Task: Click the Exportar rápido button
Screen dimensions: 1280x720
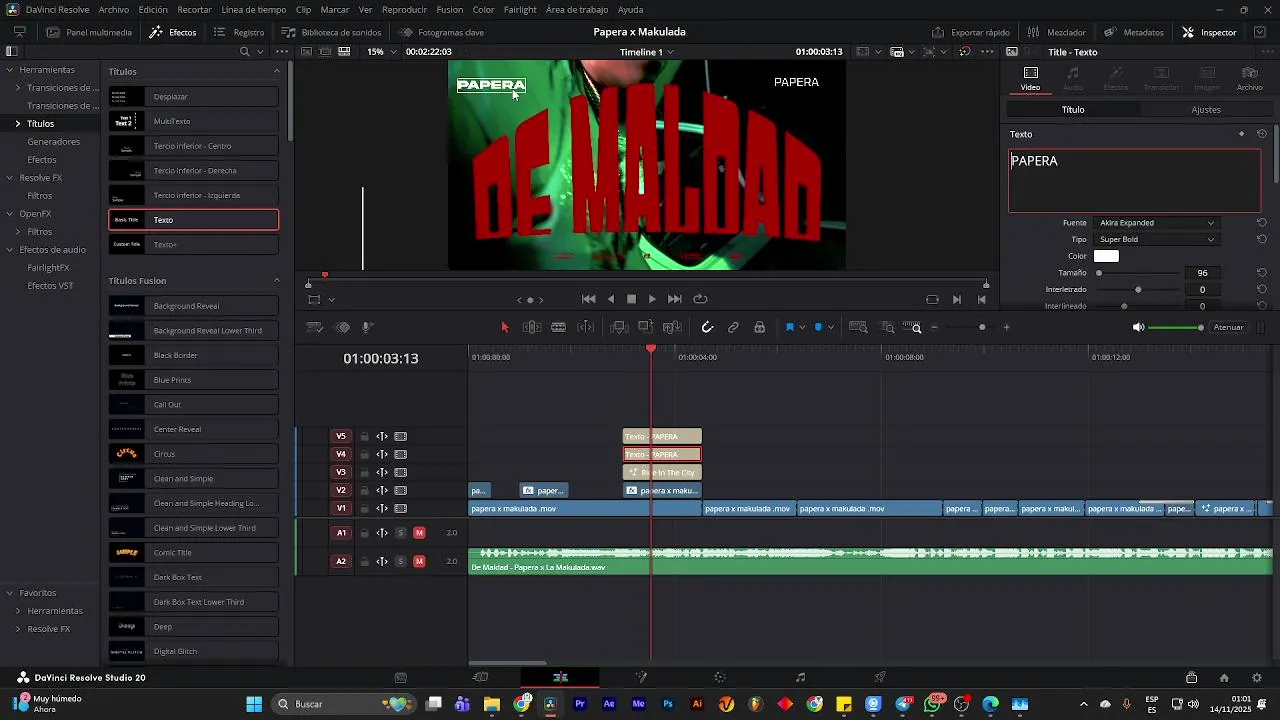Action: (x=971, y=32)
